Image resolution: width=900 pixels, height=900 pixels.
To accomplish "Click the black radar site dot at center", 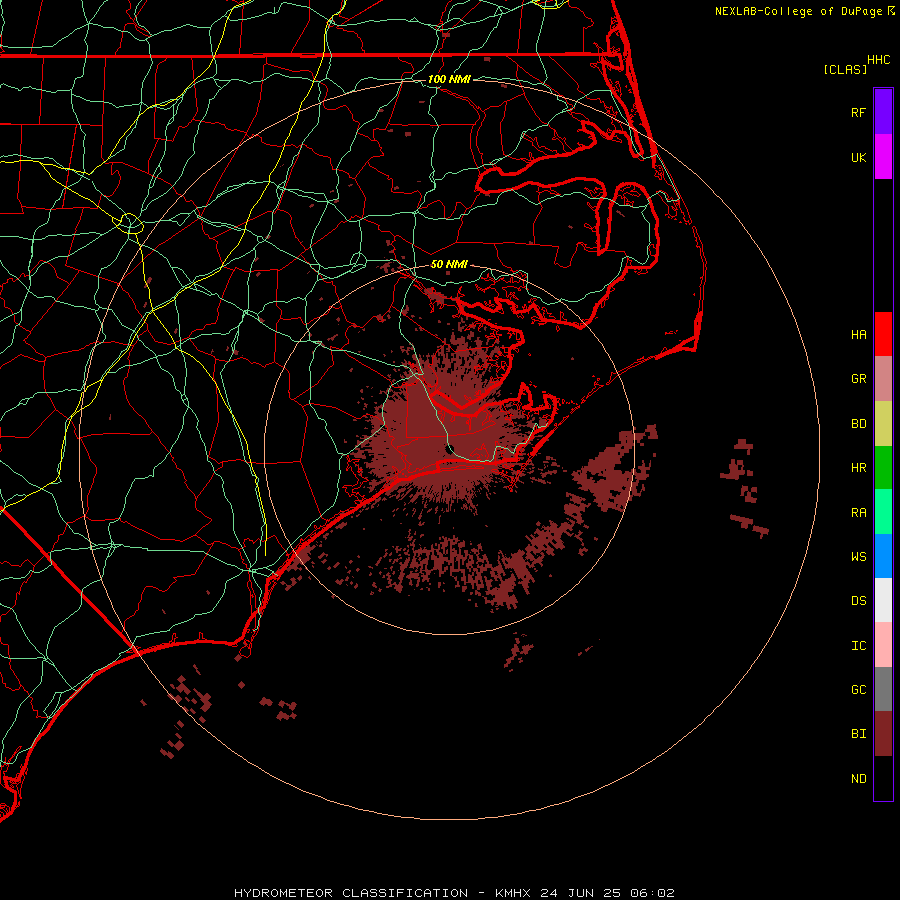I will pyautogui.click(x=449, y=448).
